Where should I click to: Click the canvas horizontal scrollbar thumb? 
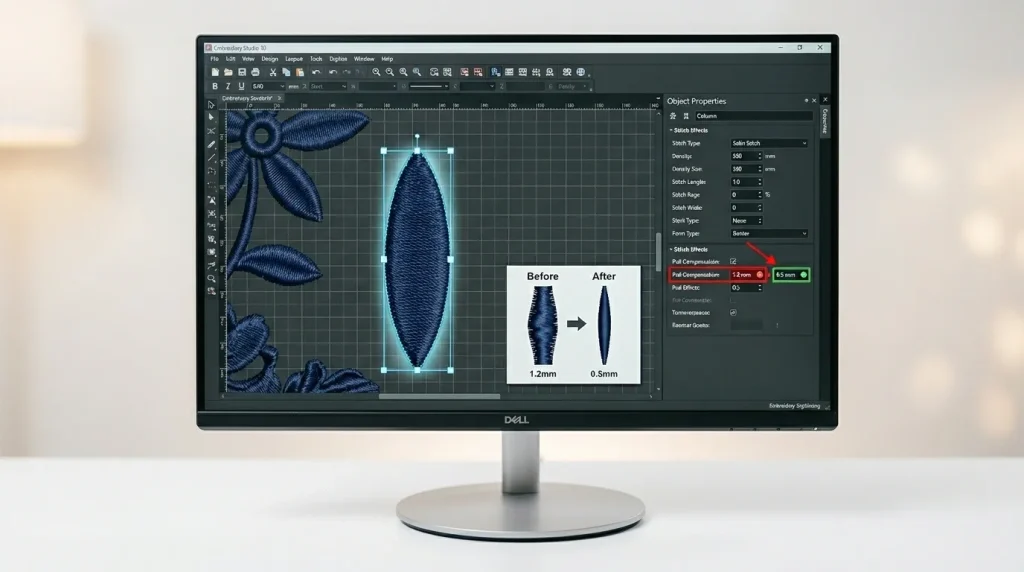440,396
